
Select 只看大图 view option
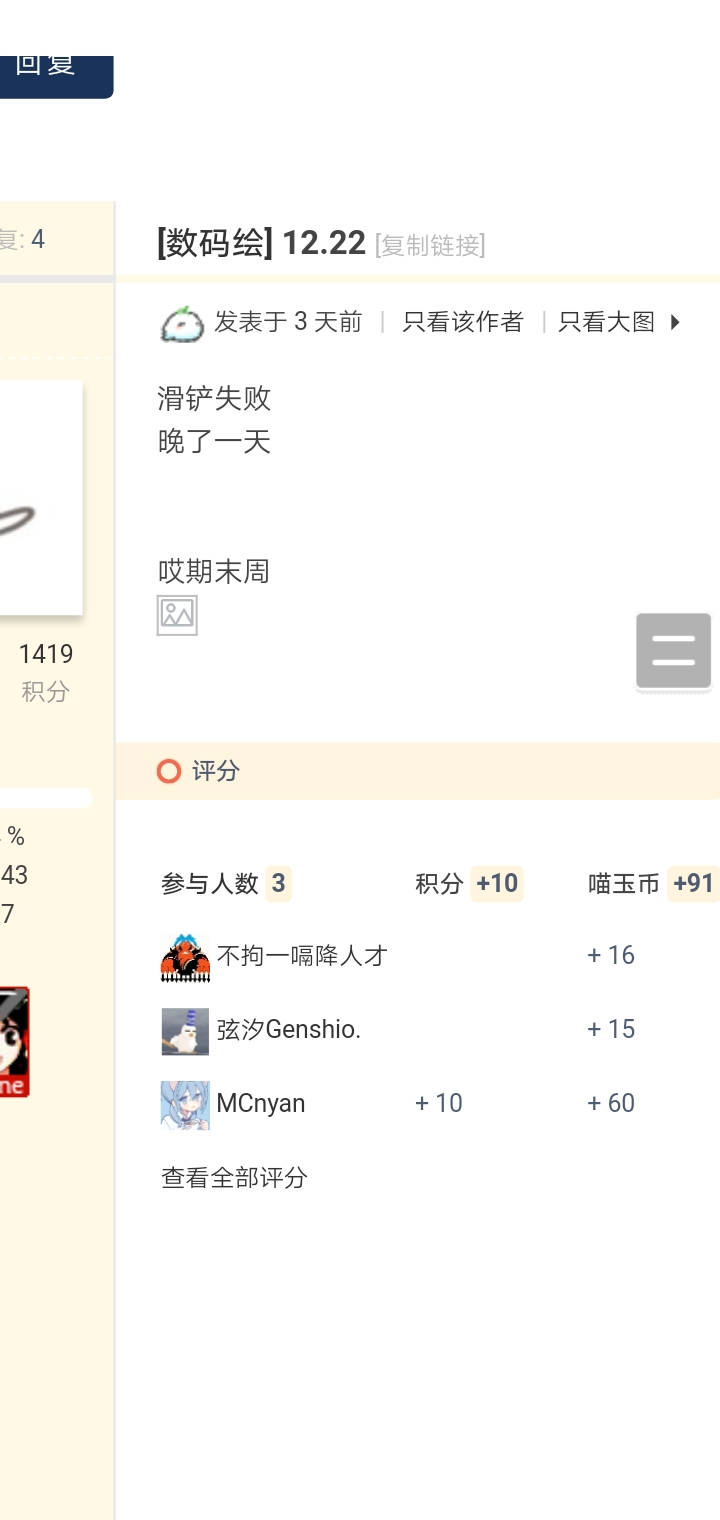pyautogui.click(x=606, y=321)
